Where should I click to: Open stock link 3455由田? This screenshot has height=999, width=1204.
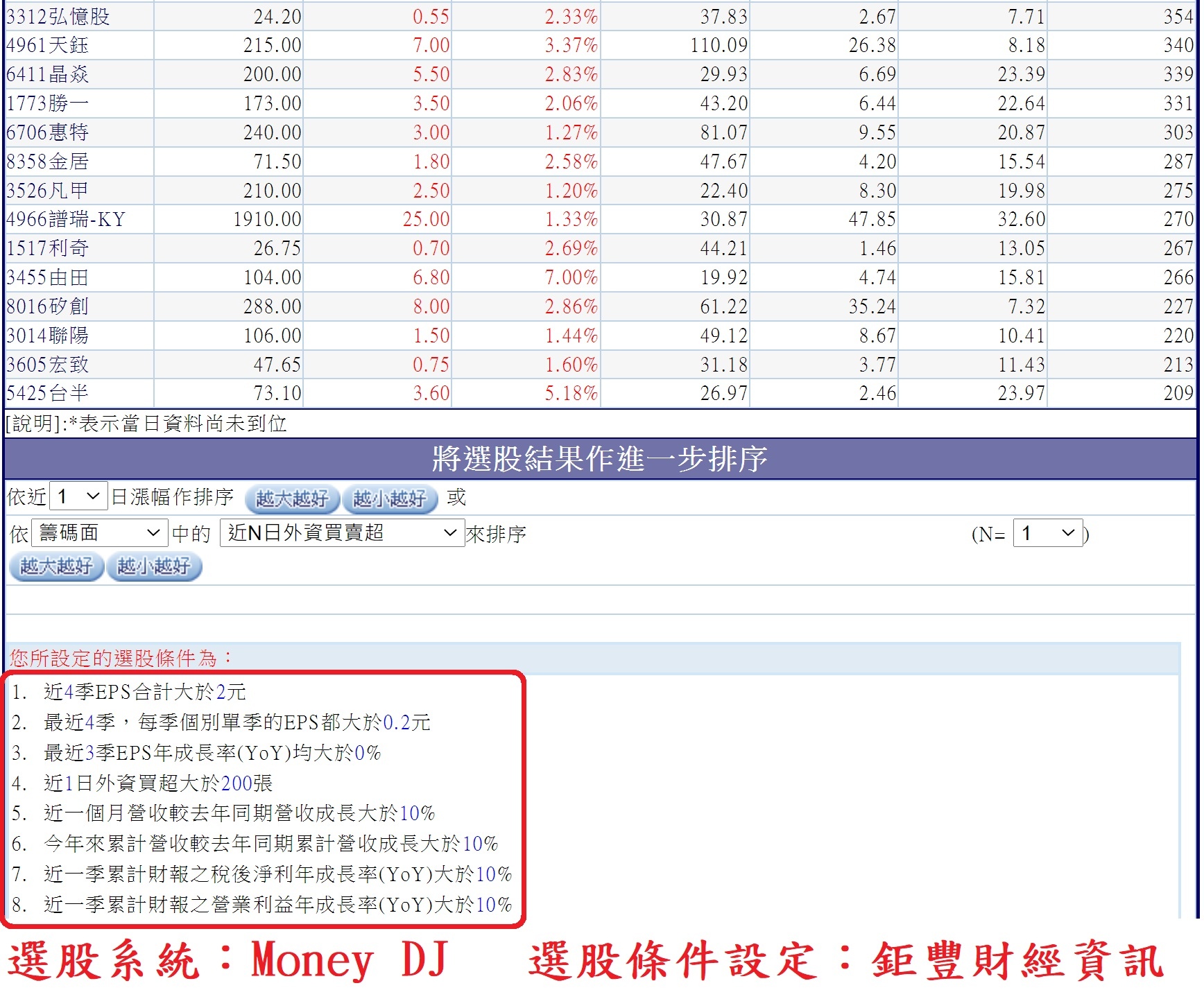click(48, 278)
